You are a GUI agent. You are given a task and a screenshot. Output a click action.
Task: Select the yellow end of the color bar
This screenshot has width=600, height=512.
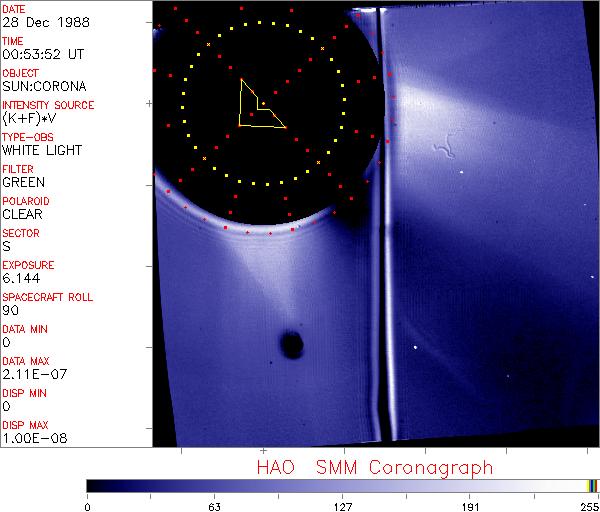click(593, 485)
